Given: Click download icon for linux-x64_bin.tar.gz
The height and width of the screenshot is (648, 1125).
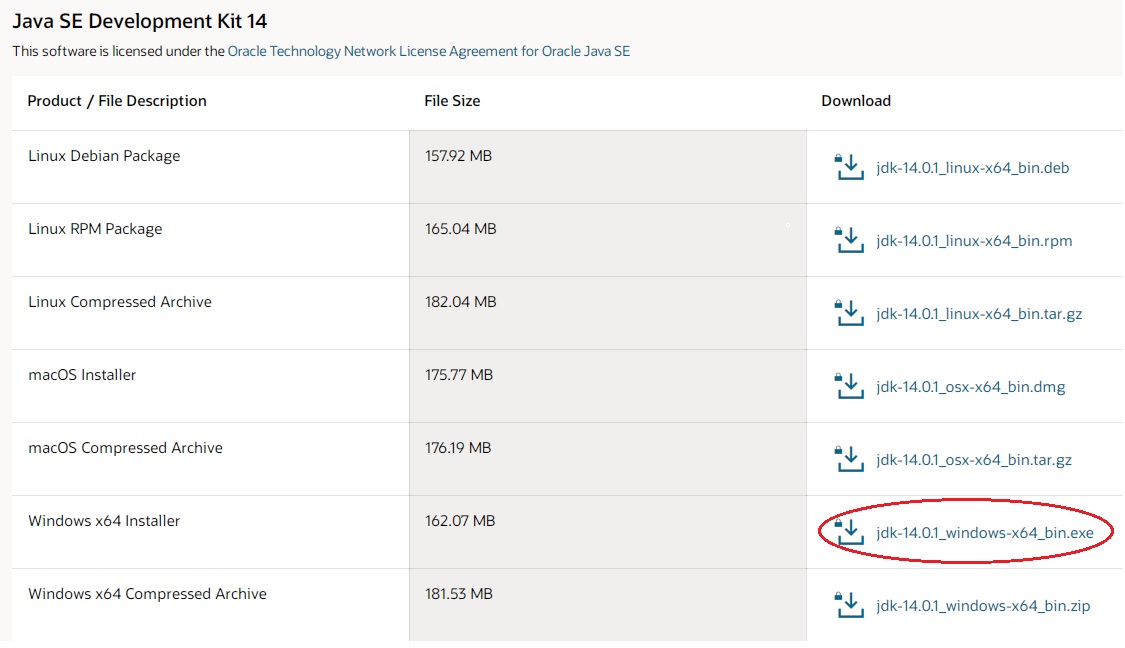Looking at the screenshot, I should point(849,314).
